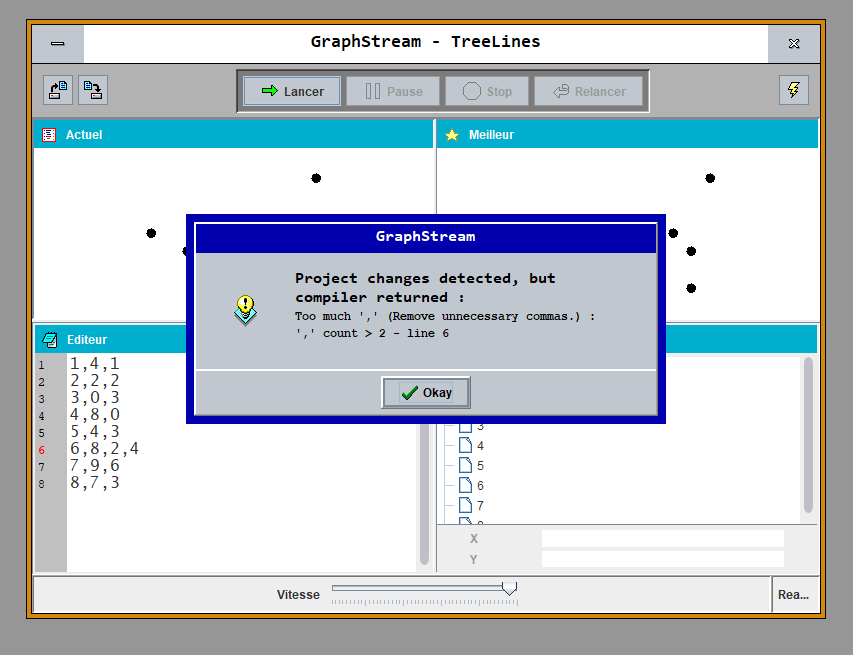The height and width of the screenshot is (655, 853).
Task: Click the Vitesse speed slider handle
Action: (x=509, y=589)
